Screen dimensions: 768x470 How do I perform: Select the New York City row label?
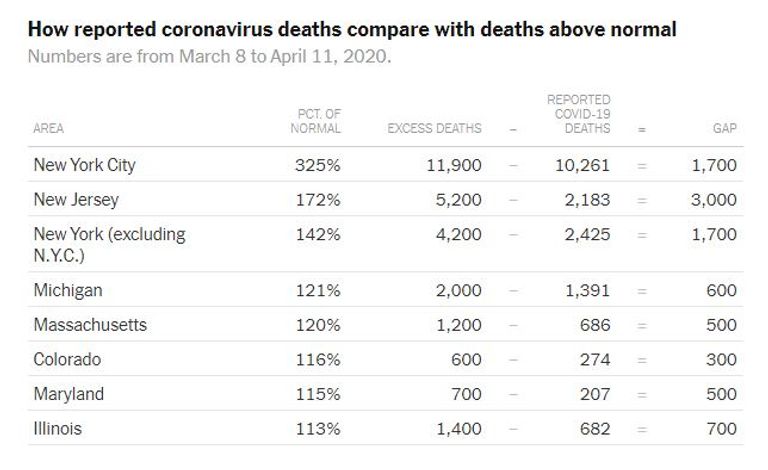point(84,164)
